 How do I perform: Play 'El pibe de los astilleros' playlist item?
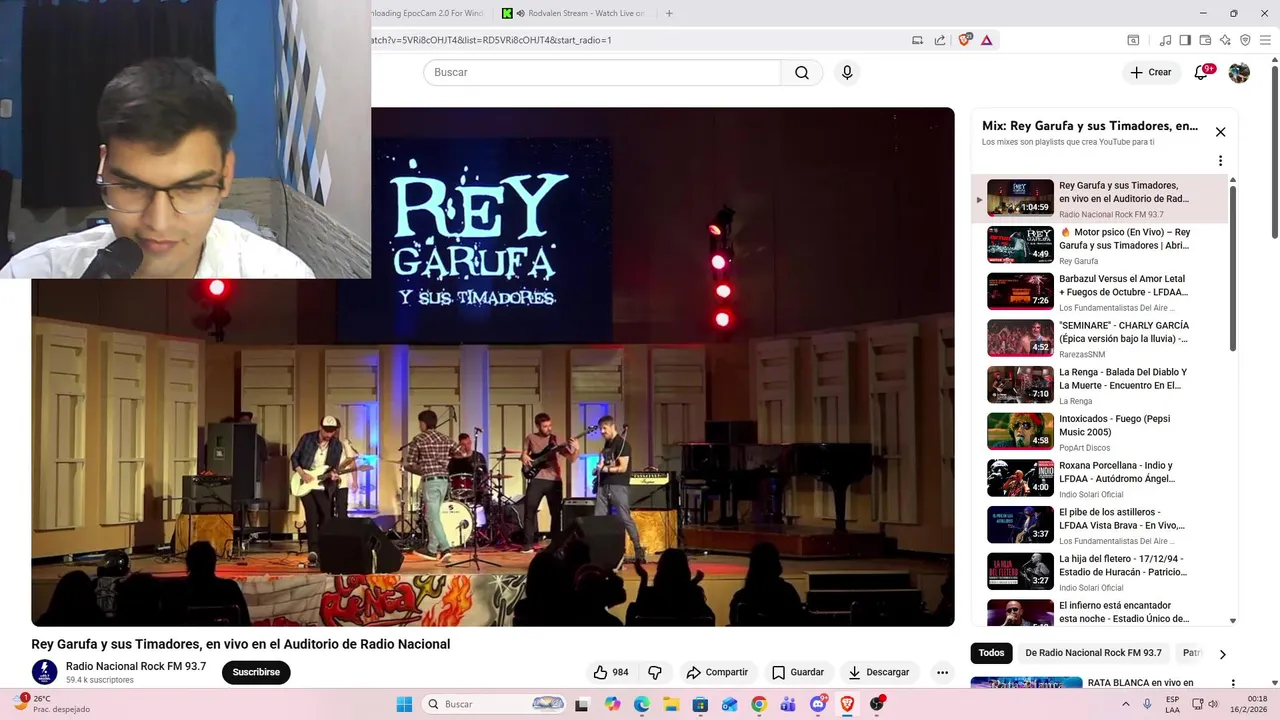tap(1099, 525)
